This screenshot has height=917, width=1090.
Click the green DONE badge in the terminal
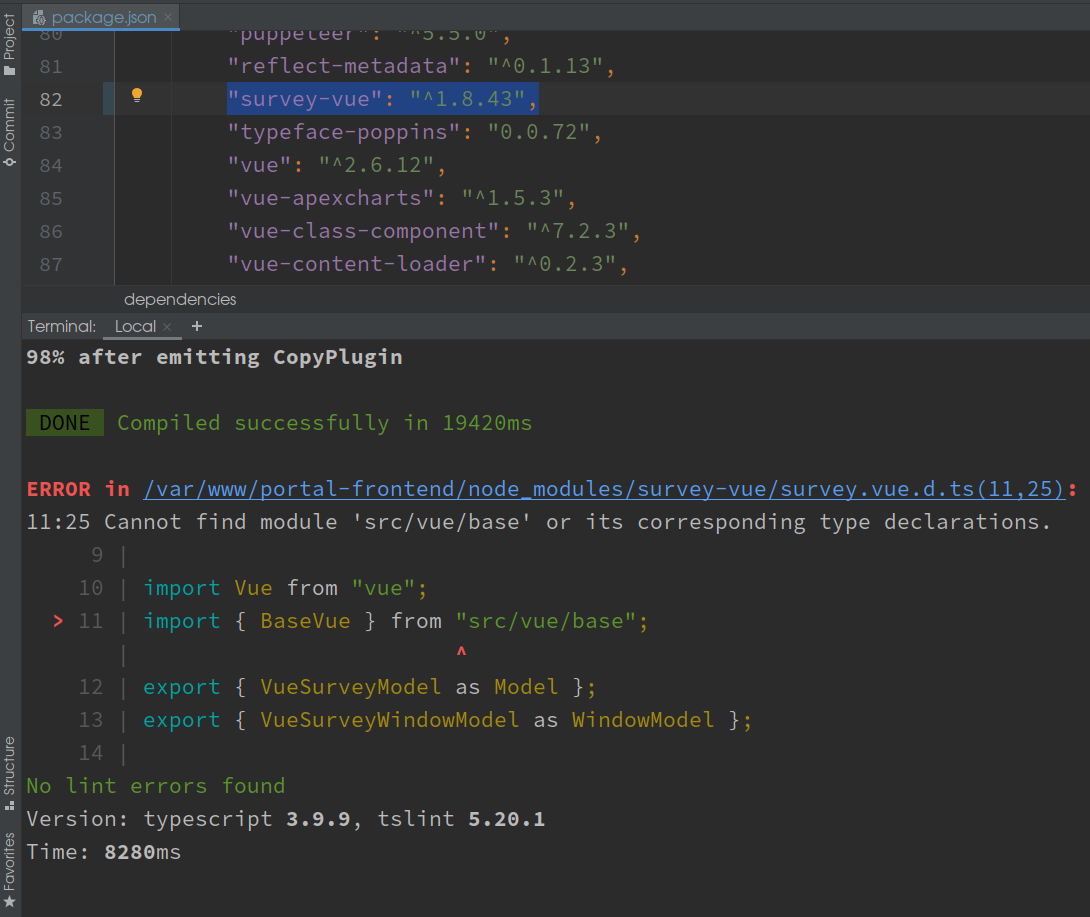tap(64, 422)
